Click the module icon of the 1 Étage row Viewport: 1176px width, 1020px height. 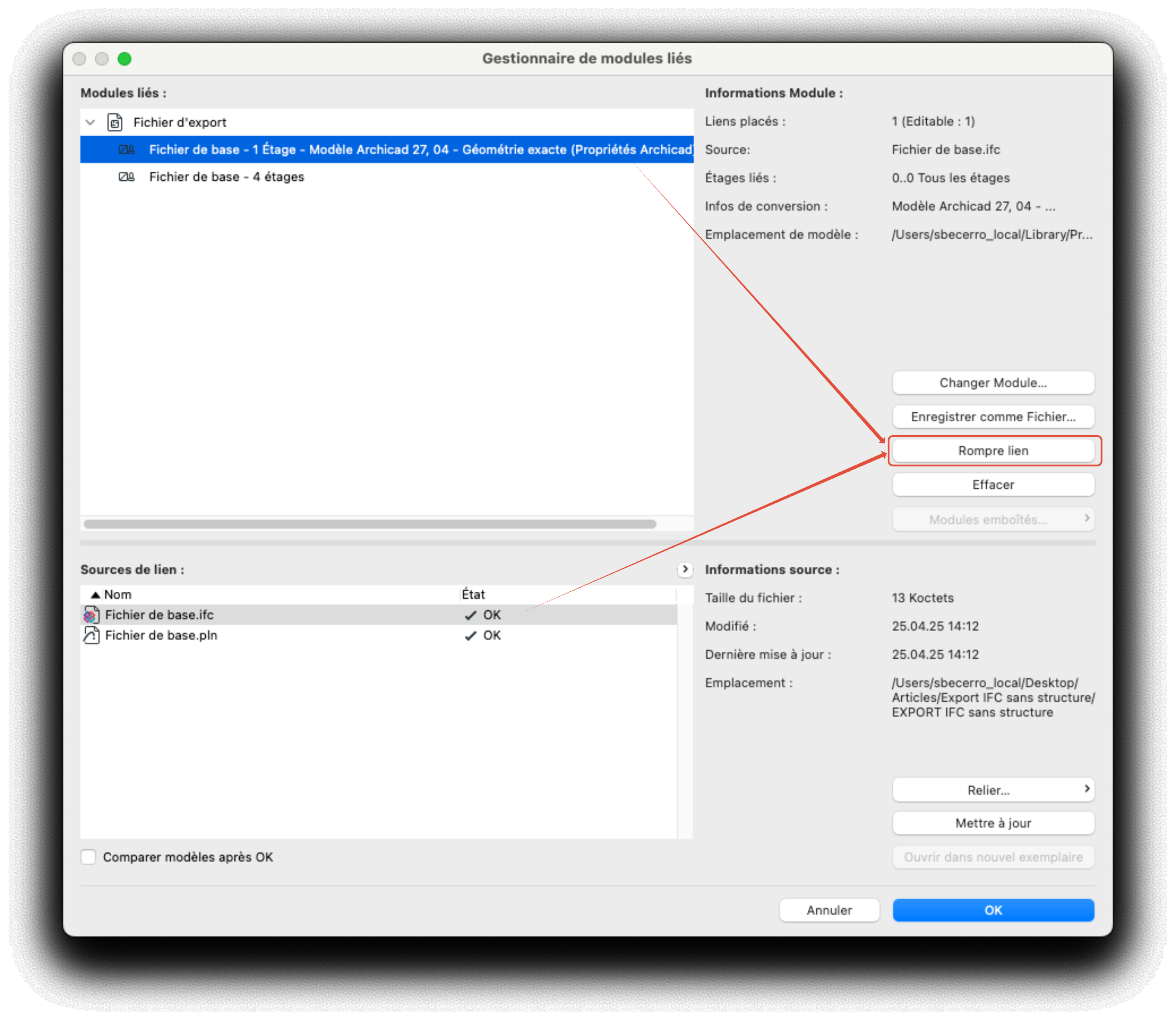click(126, 150)
